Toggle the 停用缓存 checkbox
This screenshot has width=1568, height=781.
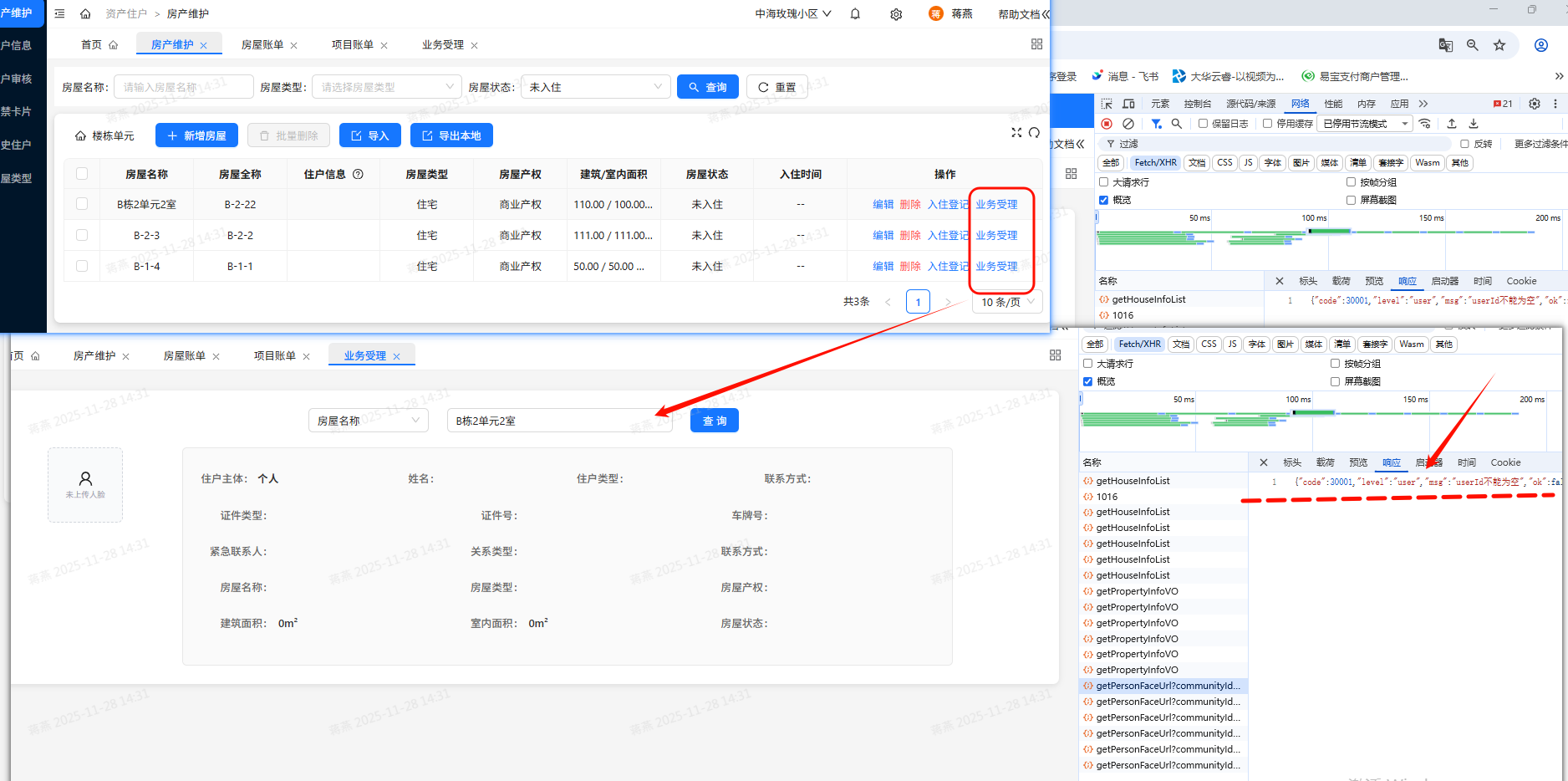(x=1267, y=124)
